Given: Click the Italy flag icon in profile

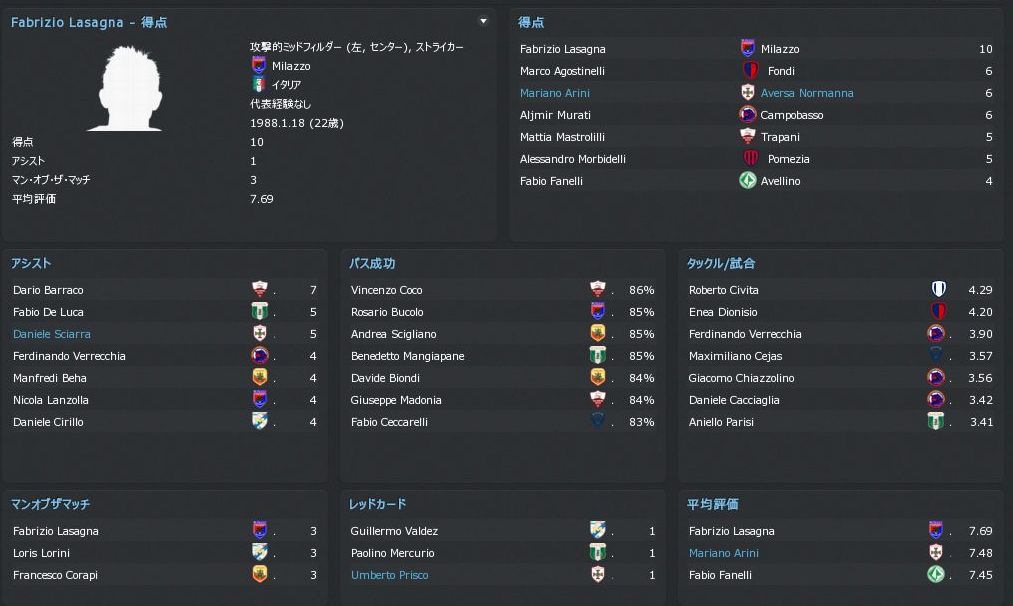Looking at the screenshot, I should (x=260, y=85).
